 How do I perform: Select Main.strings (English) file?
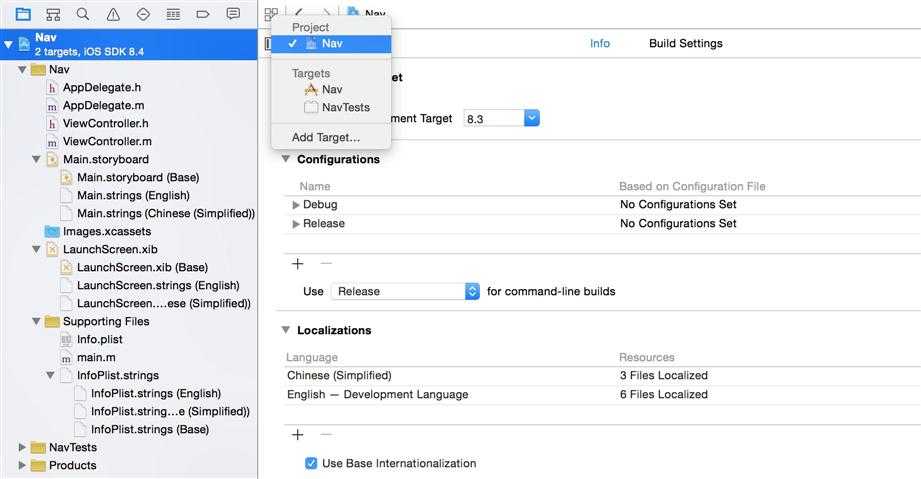coord(133,196)
